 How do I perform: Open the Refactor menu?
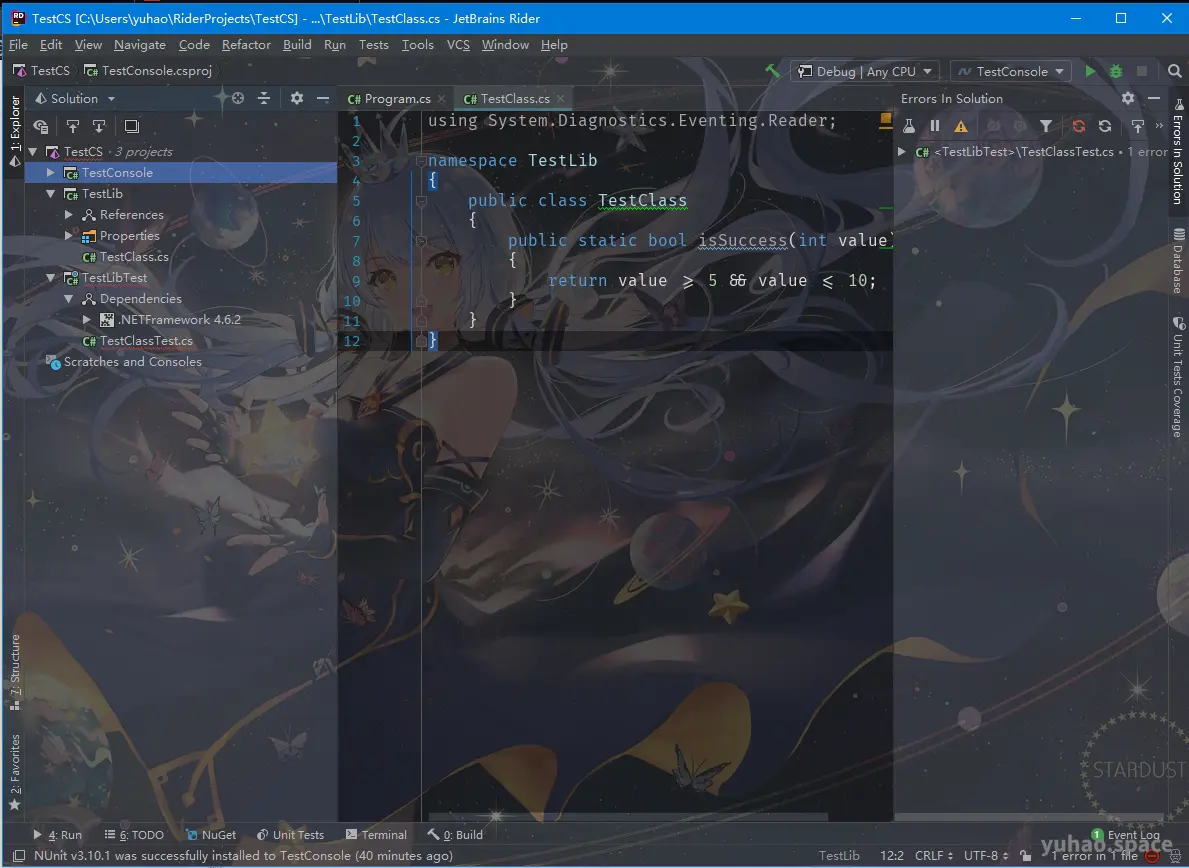pos(246,45)
